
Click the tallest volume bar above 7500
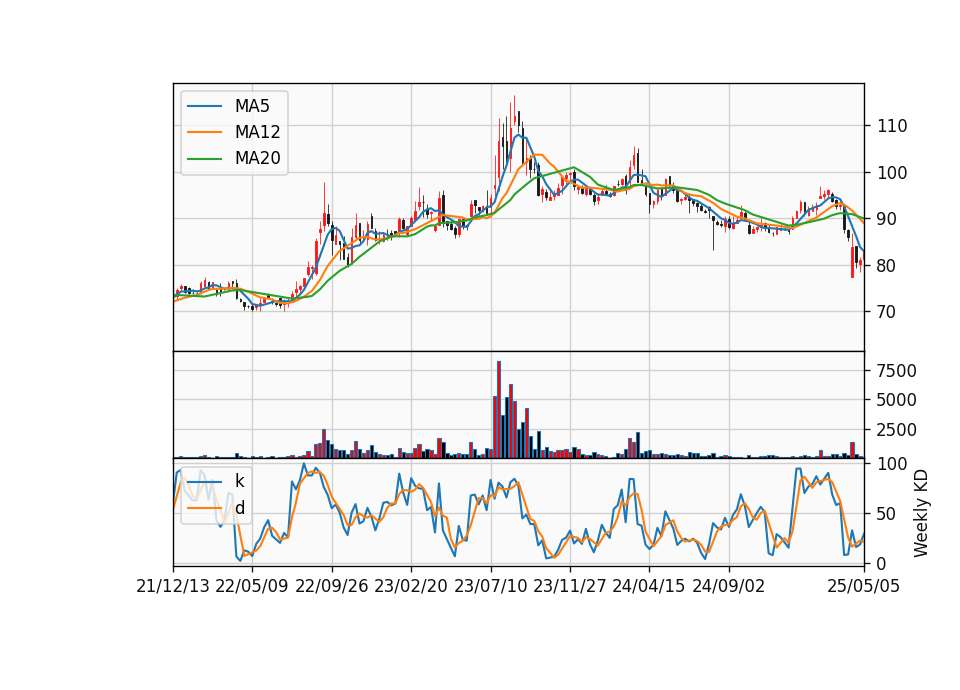[499, 410]
